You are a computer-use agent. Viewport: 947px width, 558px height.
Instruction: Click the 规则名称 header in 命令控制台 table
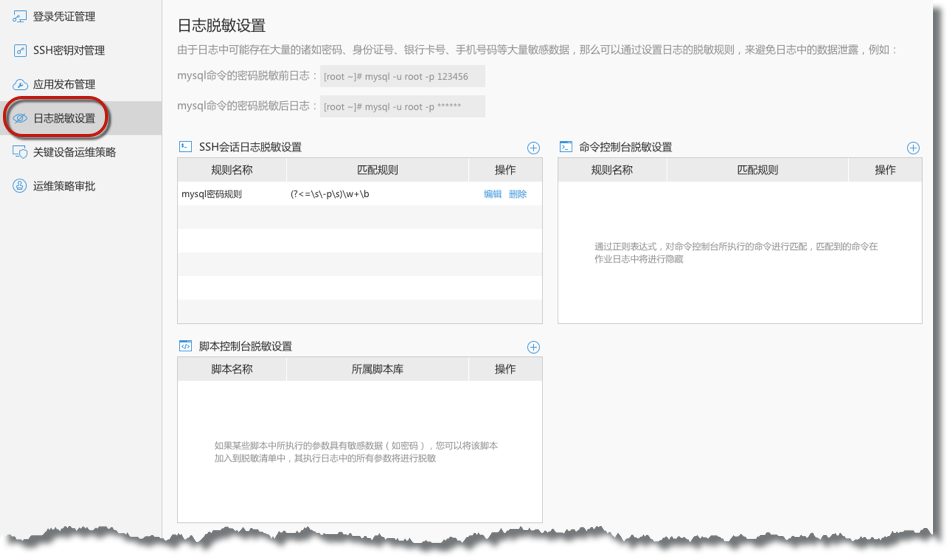(612, 170)
